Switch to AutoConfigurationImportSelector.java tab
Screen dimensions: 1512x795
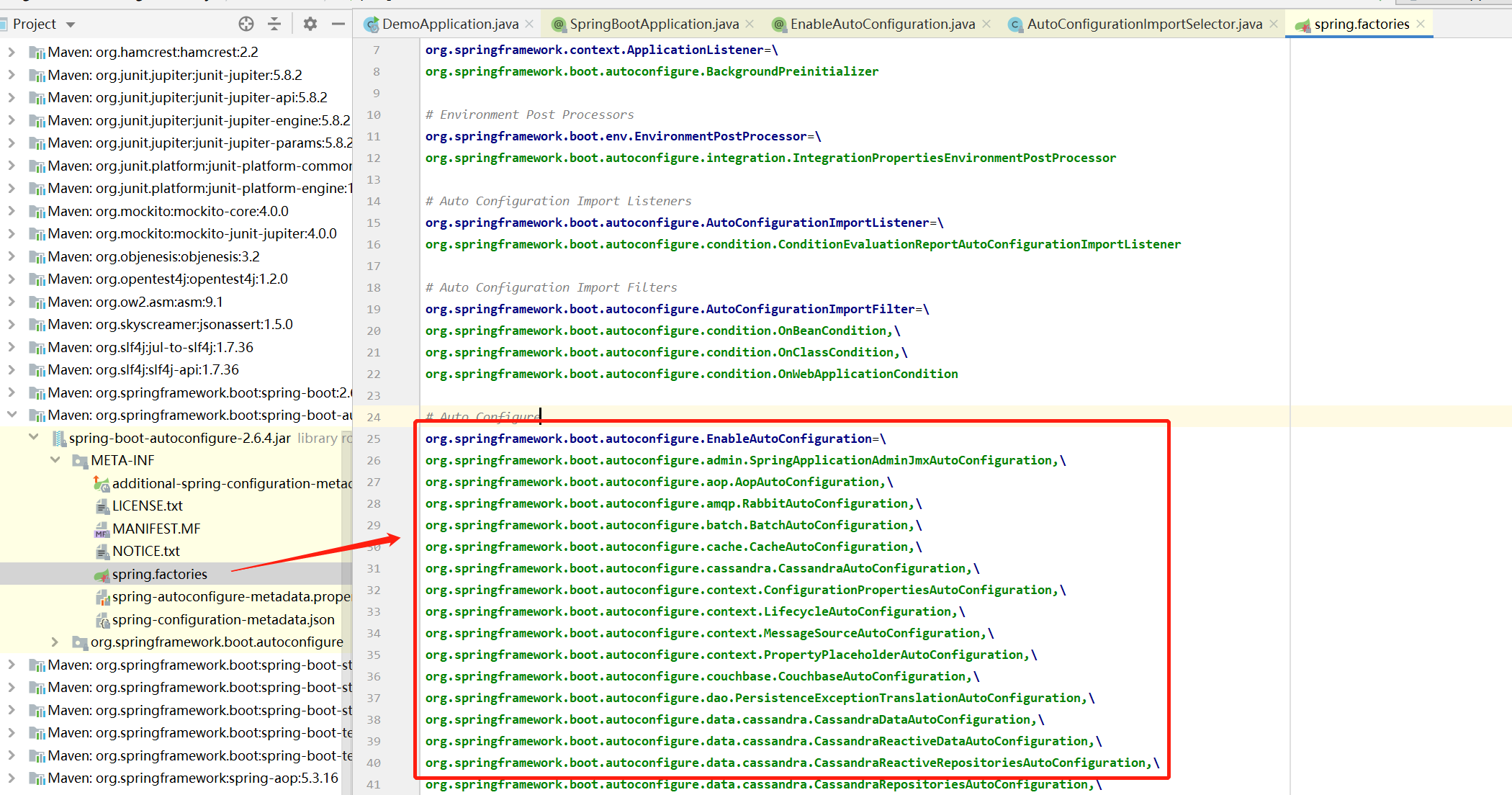1143,24
